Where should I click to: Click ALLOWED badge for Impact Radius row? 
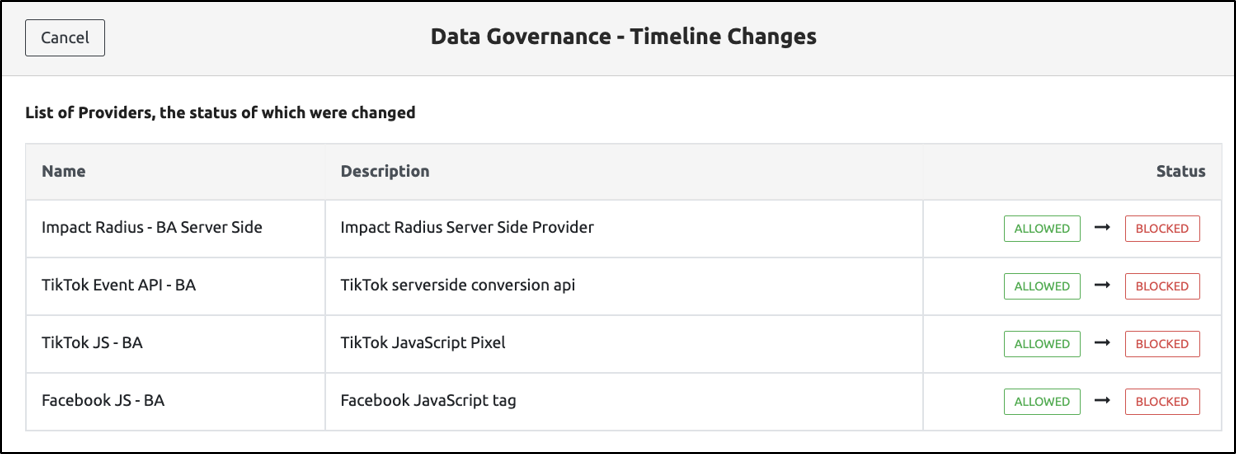tap(1042, 228)
